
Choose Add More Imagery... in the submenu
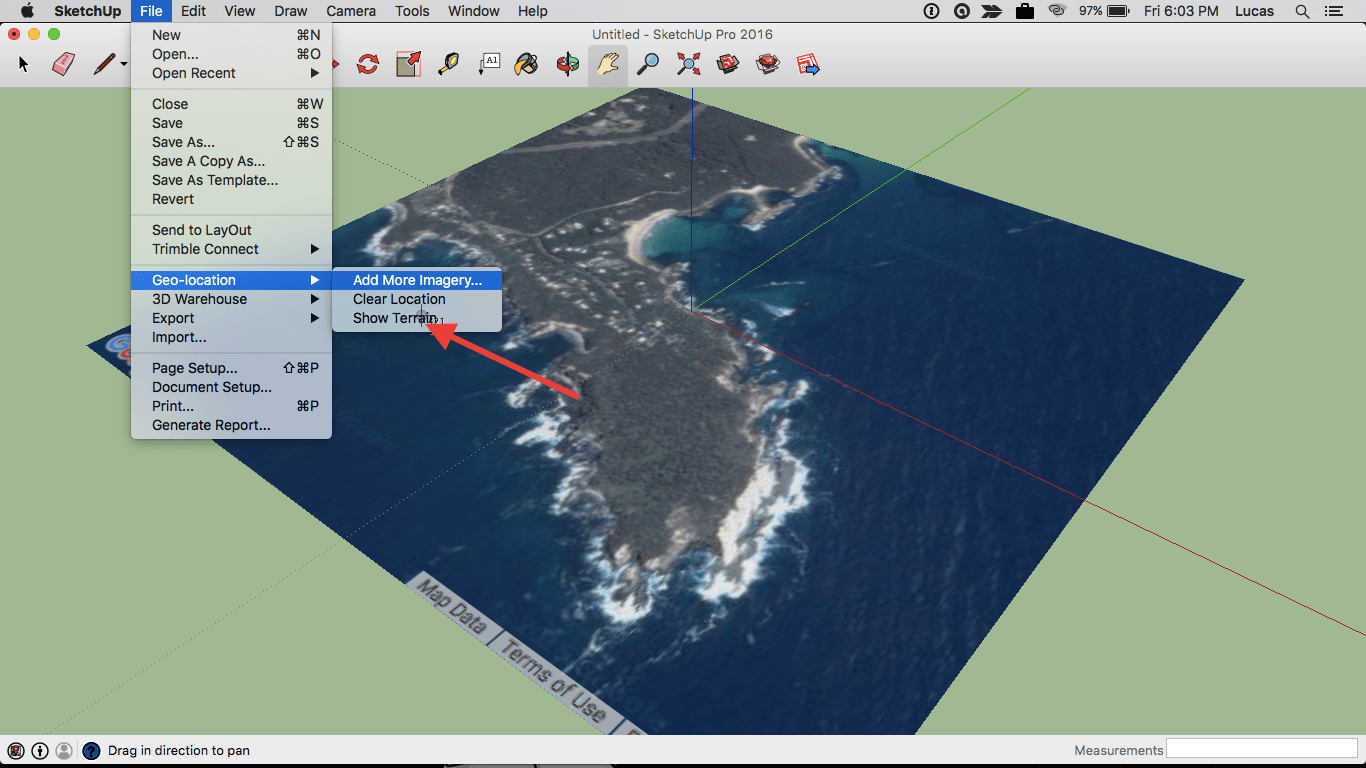(x=417, y=280)
